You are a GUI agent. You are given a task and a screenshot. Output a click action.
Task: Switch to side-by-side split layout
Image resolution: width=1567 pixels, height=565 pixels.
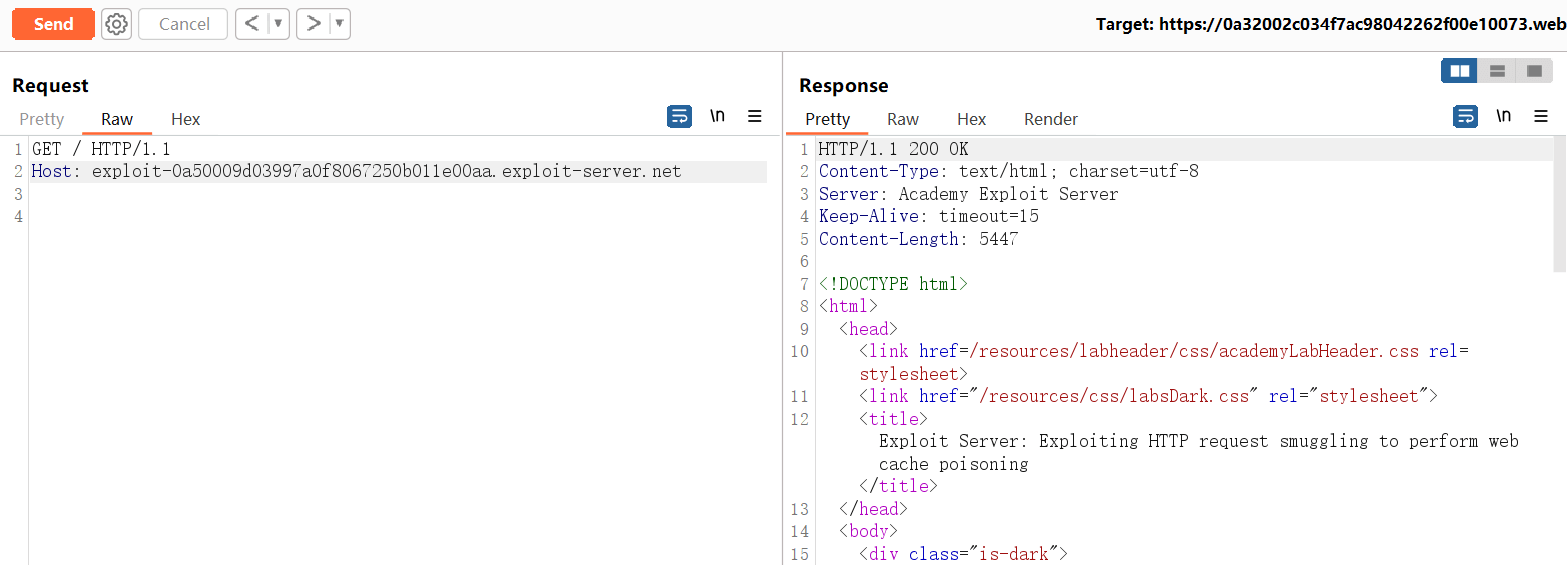coord(1460,71)
